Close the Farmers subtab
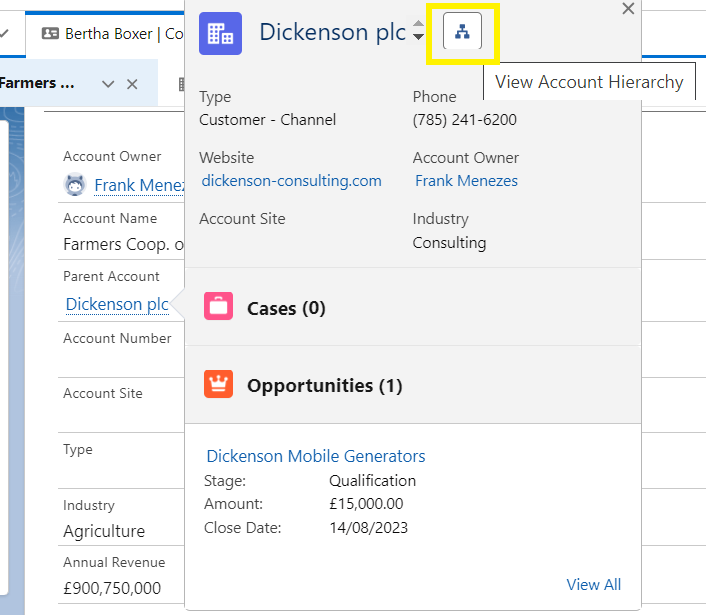 pos(132,84)
